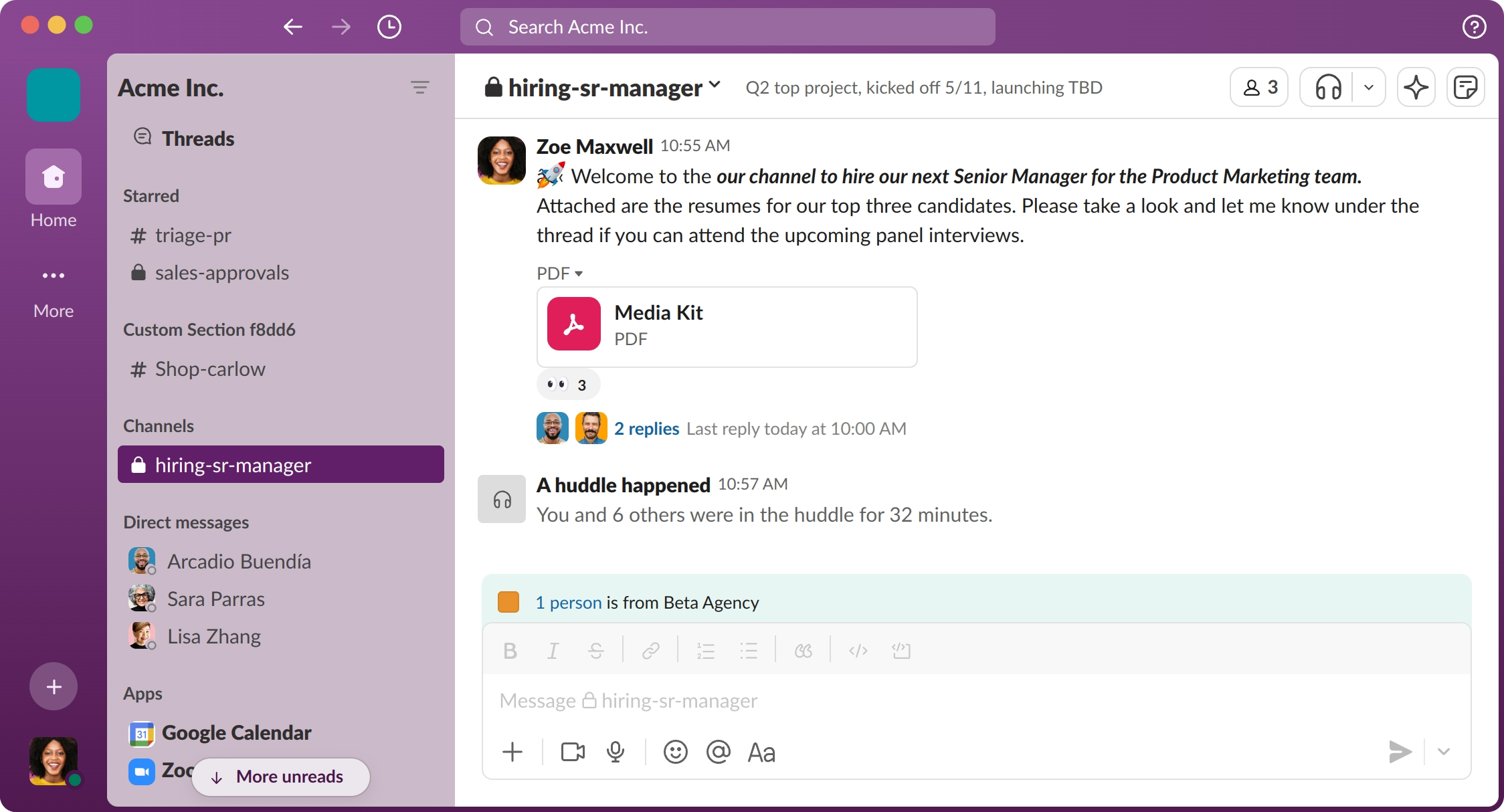Image resolution: width=1504 pixels, height=812 pixels.
Task: Collapse the Channels section header
Action: pos(159,426)
